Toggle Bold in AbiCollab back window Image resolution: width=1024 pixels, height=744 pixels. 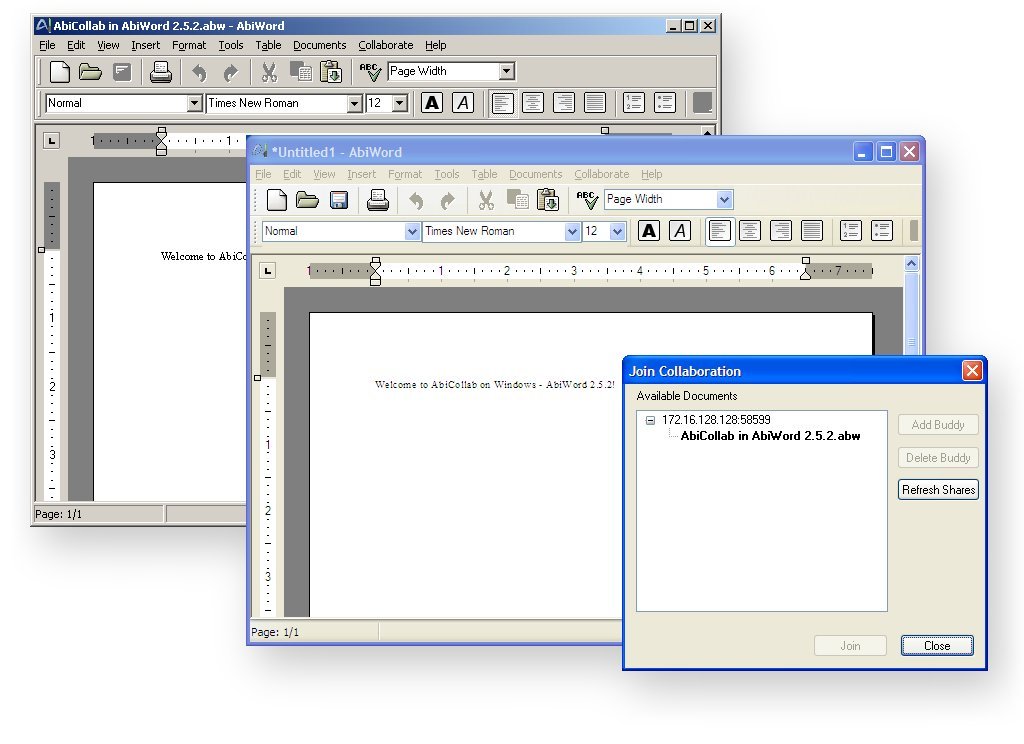(x=432, y=103)
